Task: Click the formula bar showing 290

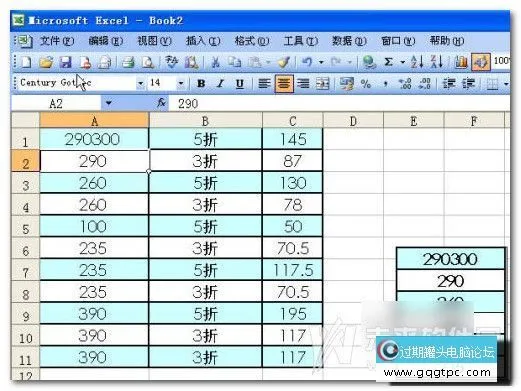Action: click(339, 103)
